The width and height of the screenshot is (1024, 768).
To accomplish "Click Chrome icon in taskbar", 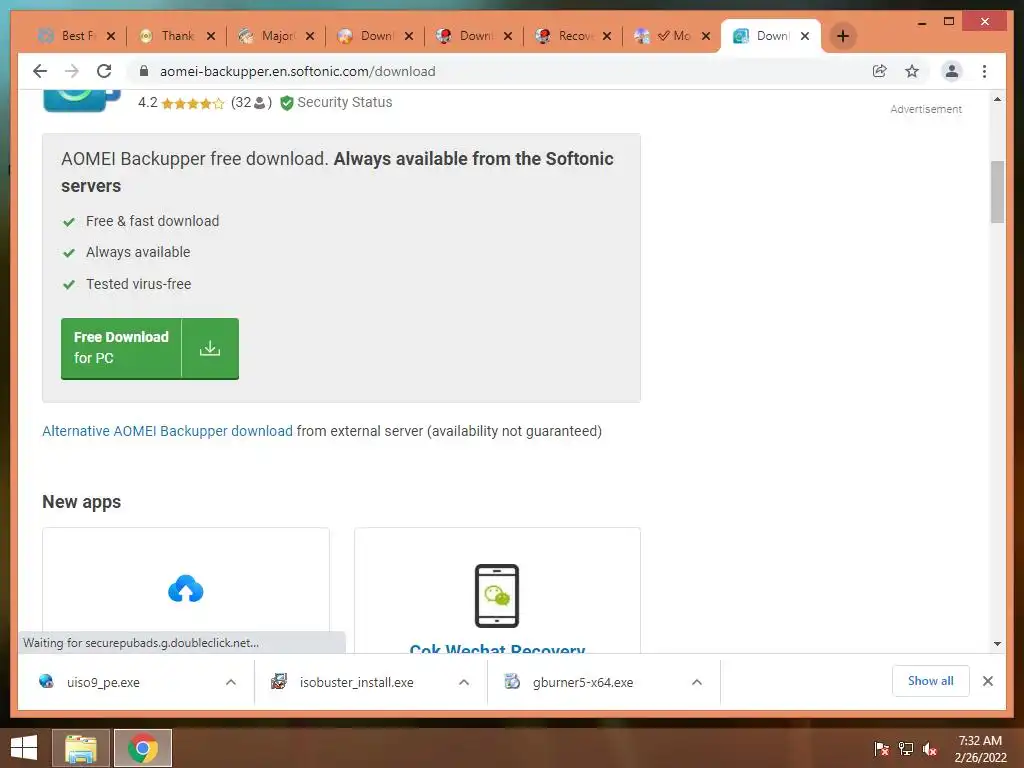I will 143,748.
